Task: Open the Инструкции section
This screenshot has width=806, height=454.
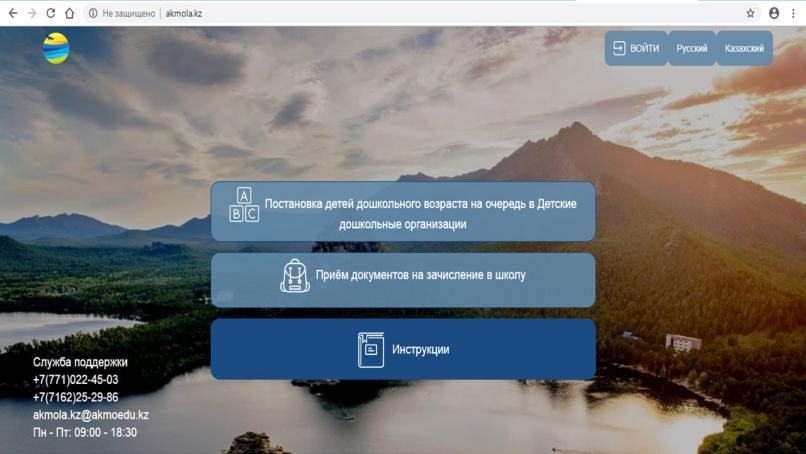Action: [403, 349]
